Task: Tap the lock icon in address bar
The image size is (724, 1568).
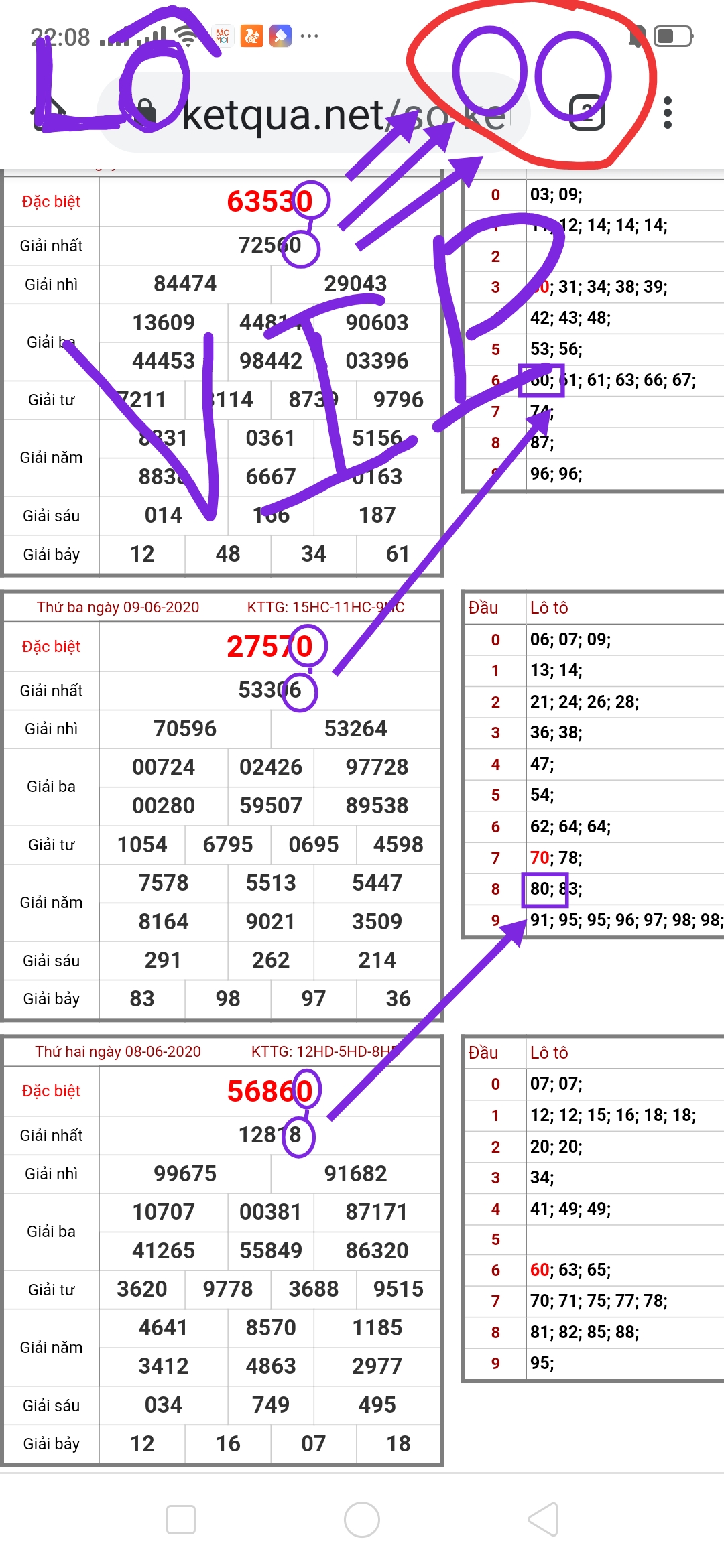Action: (144, 113)
